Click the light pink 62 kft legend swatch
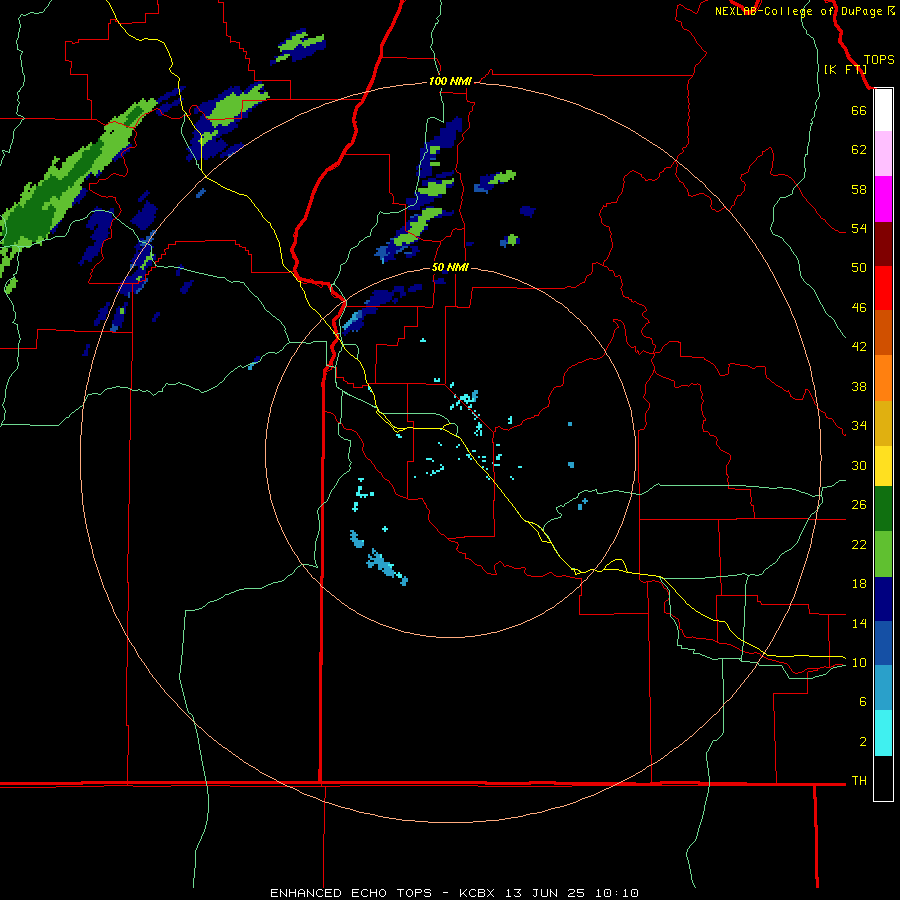 click(883, 153)
